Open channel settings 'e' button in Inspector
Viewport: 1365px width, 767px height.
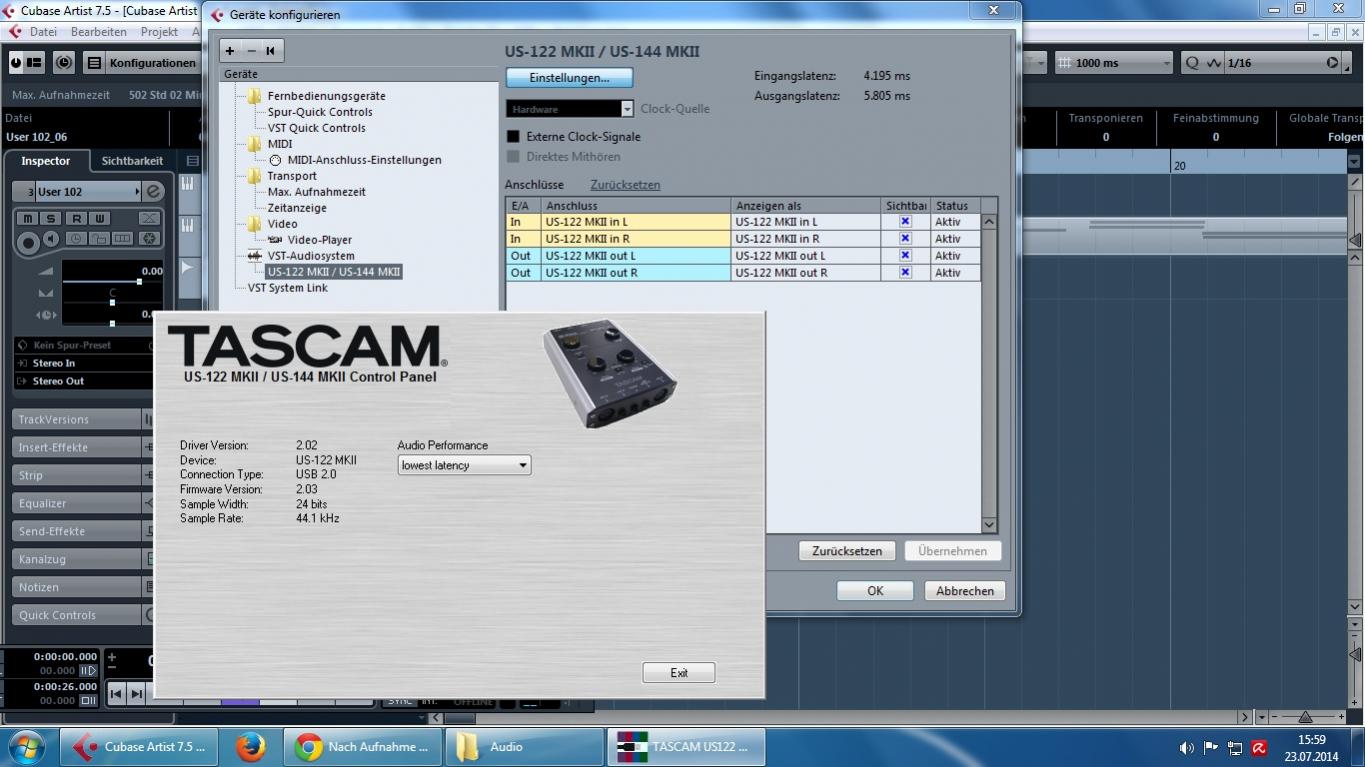[153, 191]
